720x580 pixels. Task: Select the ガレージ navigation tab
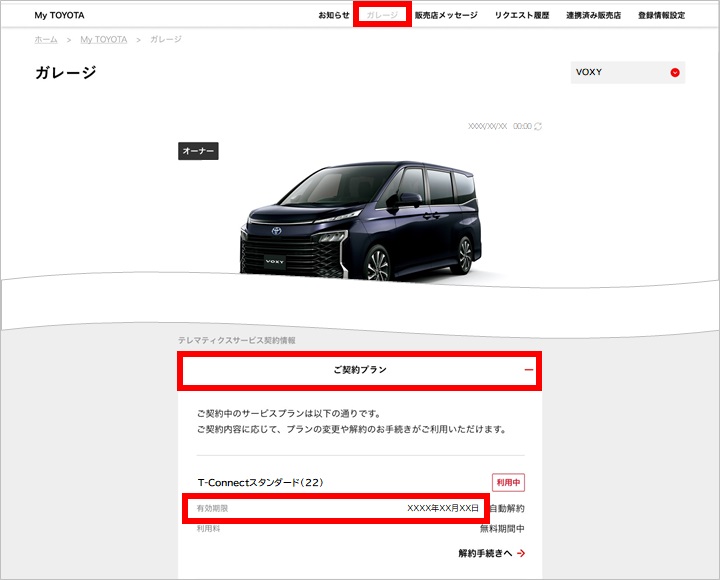coord(382,15)
